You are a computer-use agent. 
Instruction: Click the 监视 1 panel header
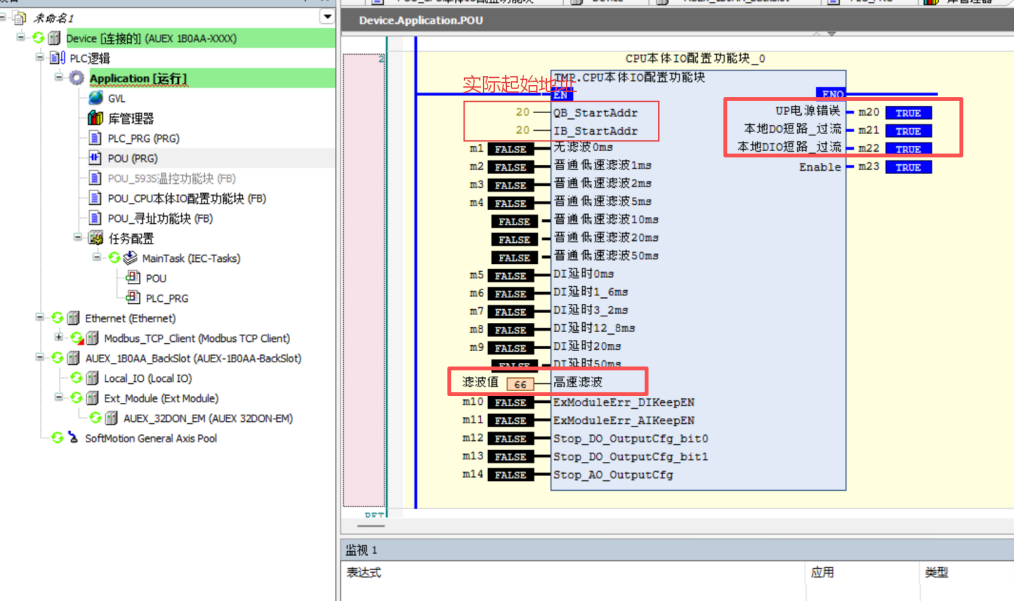coord(677,550)
